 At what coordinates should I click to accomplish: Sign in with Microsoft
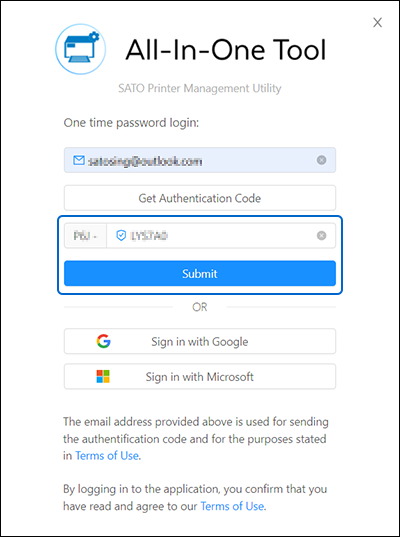click(x=200, y=376)
